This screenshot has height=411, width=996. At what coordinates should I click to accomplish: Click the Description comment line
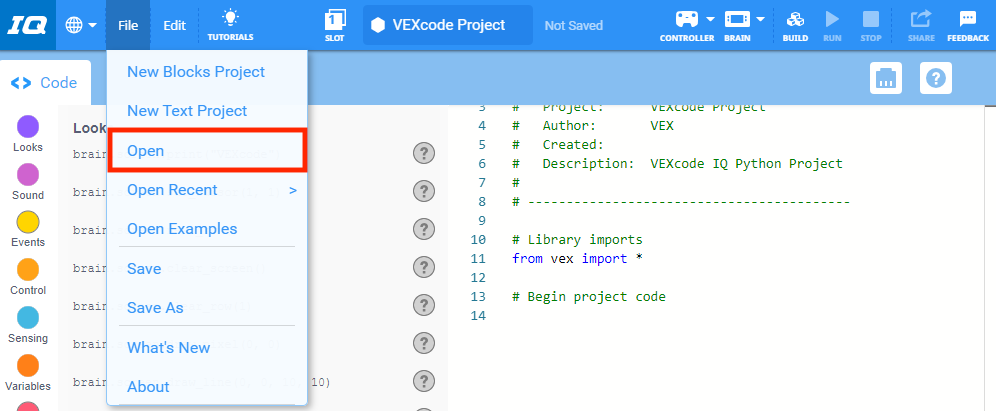click(677, 163)
